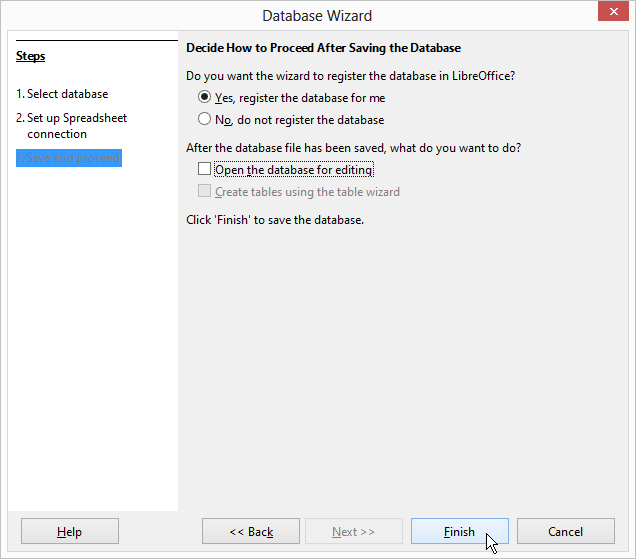Click the underlined Steps heading

tap(30, 56)
